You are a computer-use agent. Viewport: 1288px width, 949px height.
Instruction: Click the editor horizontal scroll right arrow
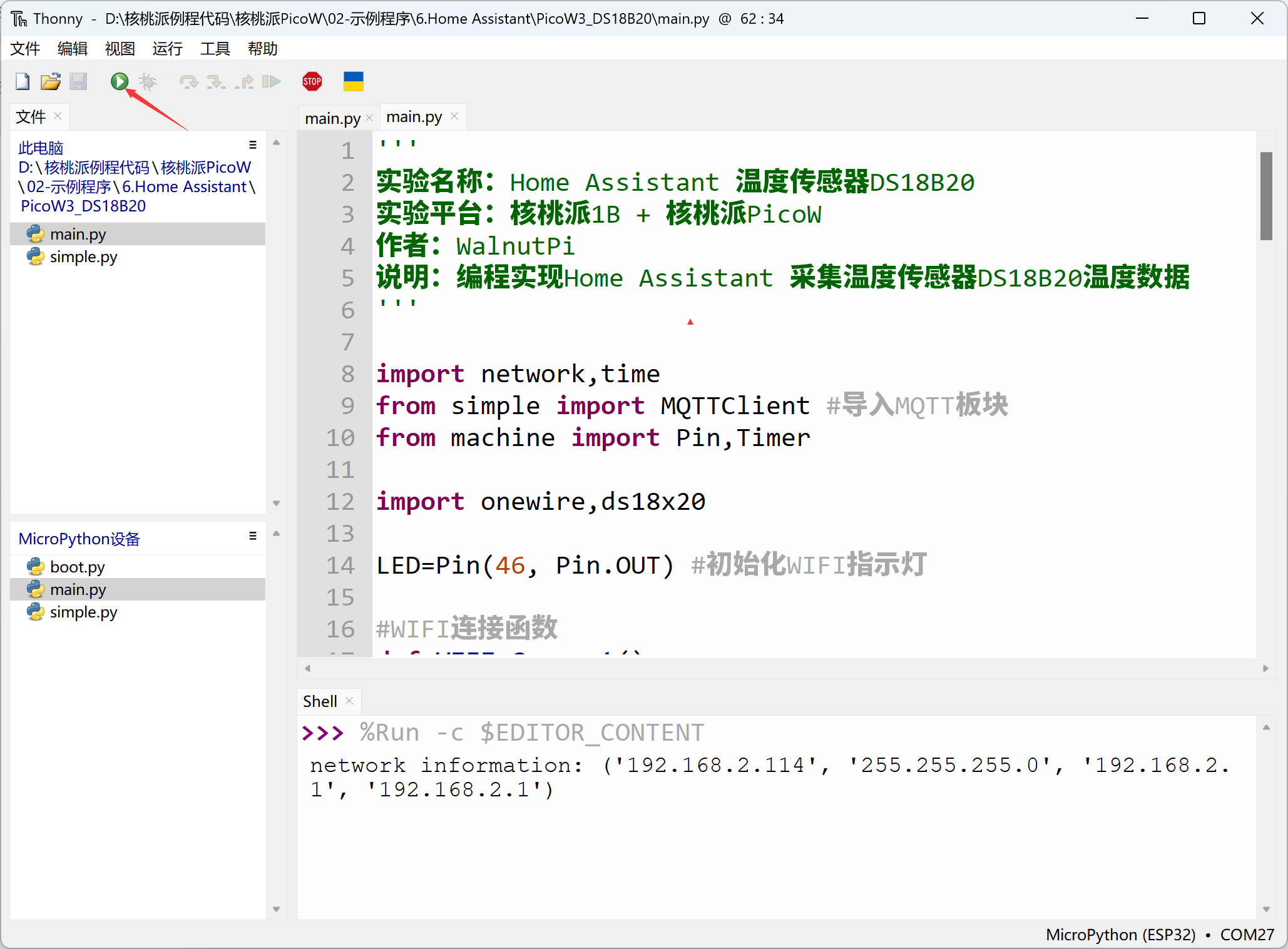pyautogui.click(x=1265, y=668)
